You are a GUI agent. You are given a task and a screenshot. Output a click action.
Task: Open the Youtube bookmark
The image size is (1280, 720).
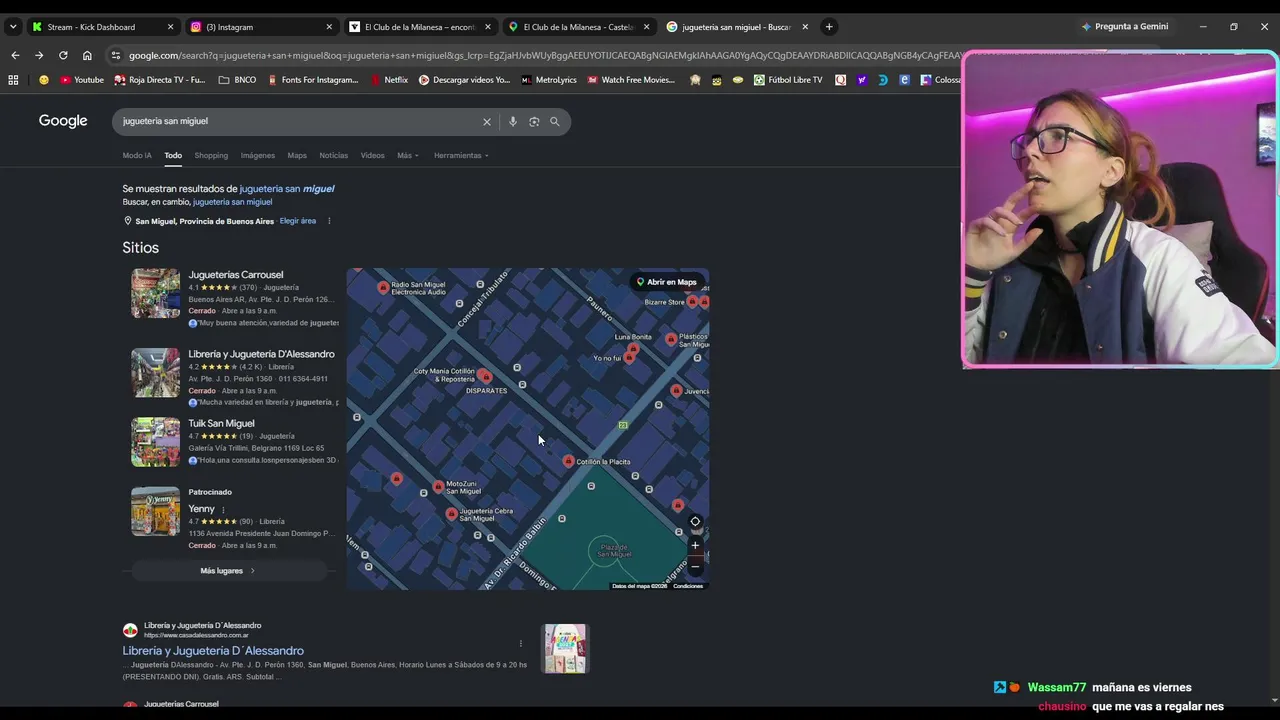tap(82, 80)
